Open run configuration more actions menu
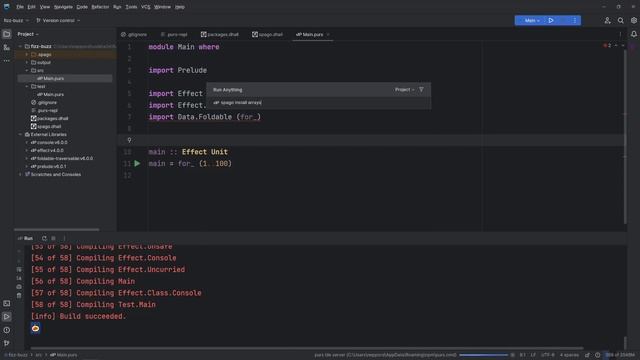 575,20
